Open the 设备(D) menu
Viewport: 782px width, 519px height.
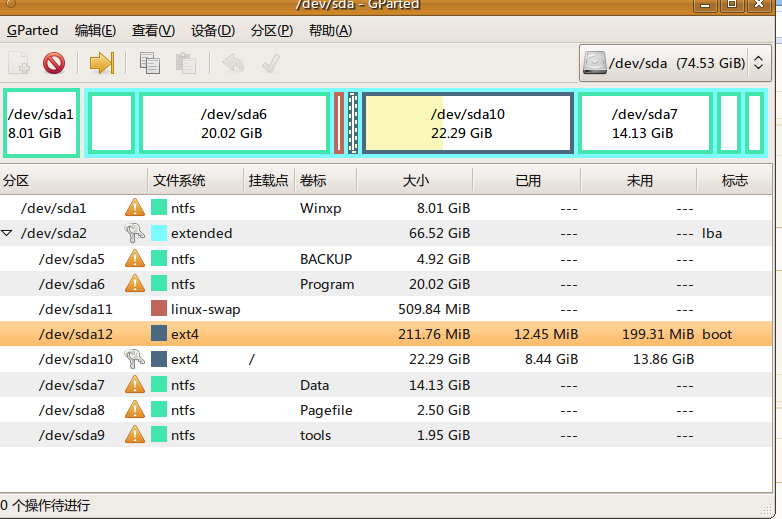[x=213, y=30]
